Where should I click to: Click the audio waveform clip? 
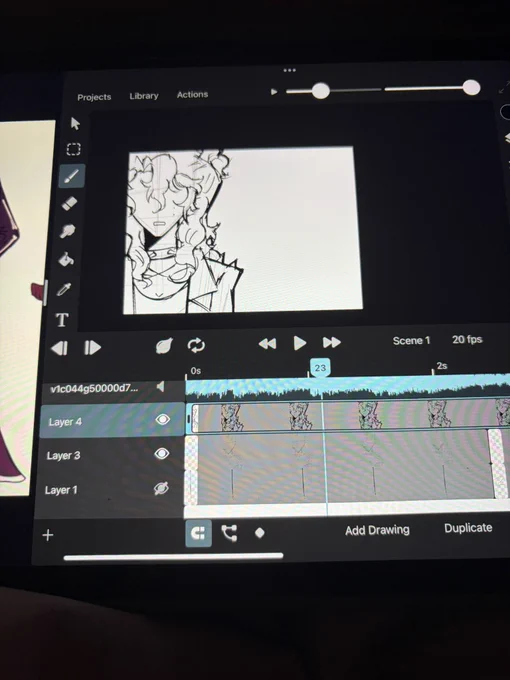pyautogui.click(x=348, y=387)
